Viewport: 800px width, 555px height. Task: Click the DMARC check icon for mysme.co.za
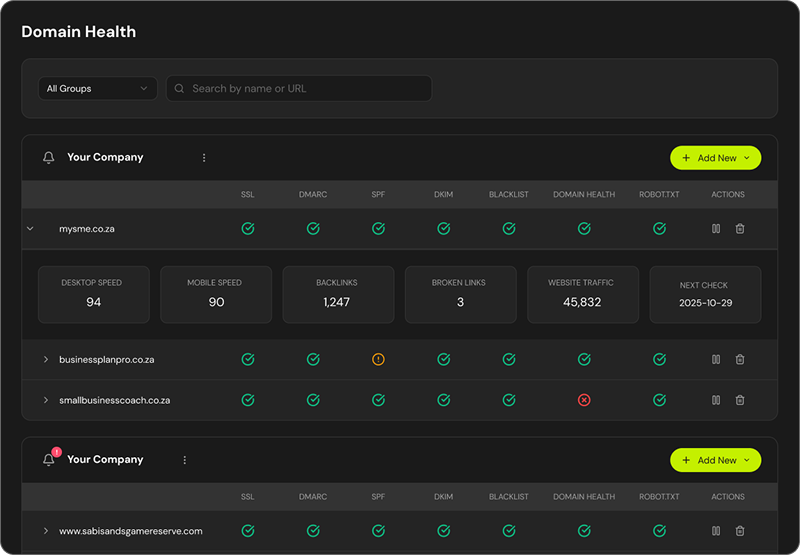[x=313, y=229]
